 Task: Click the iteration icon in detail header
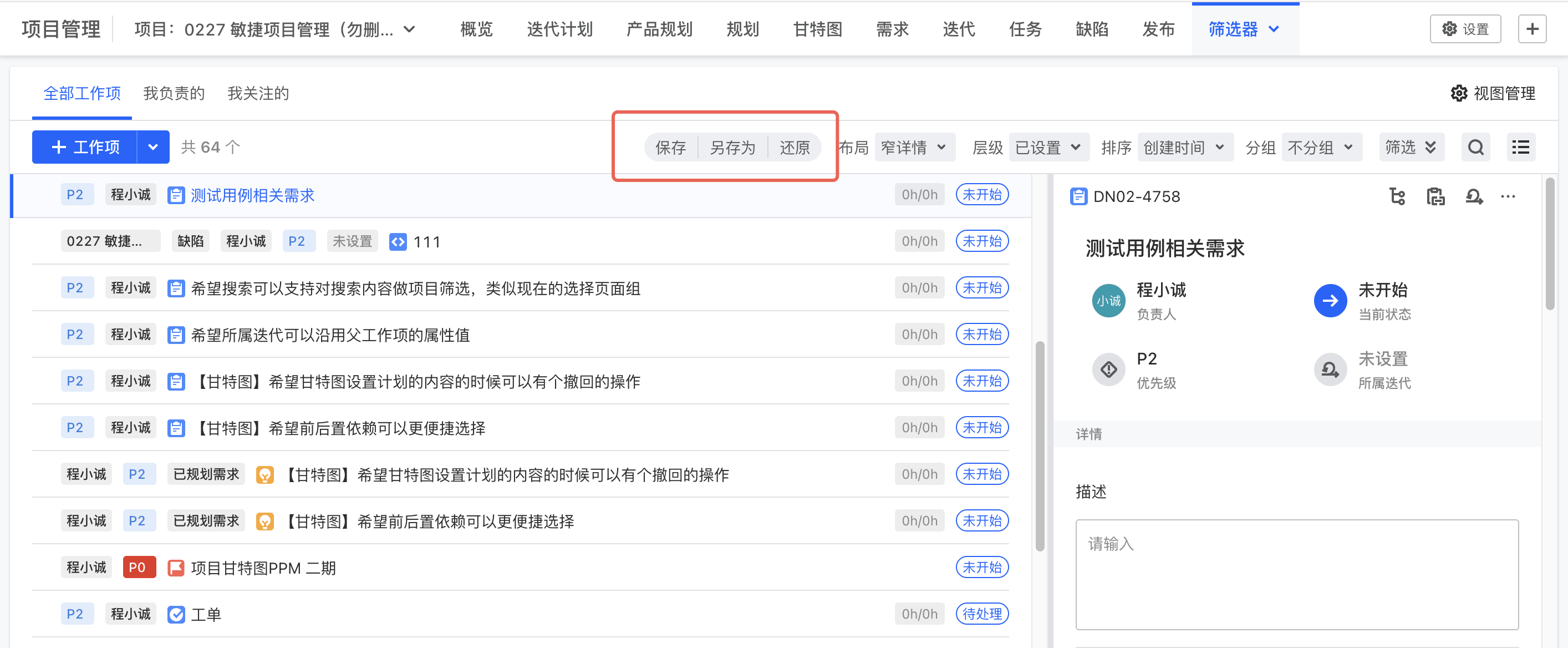coord(1474,196)
